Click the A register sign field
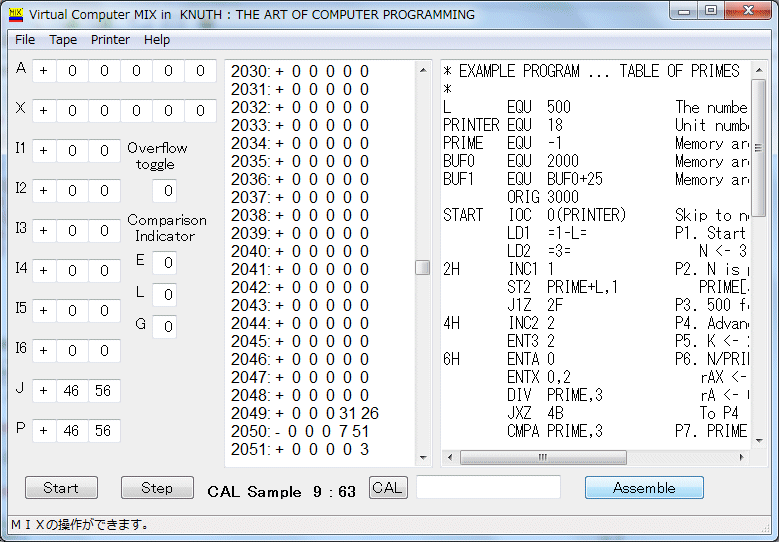This screenshot has width=779, height=542. click(44, 71)
